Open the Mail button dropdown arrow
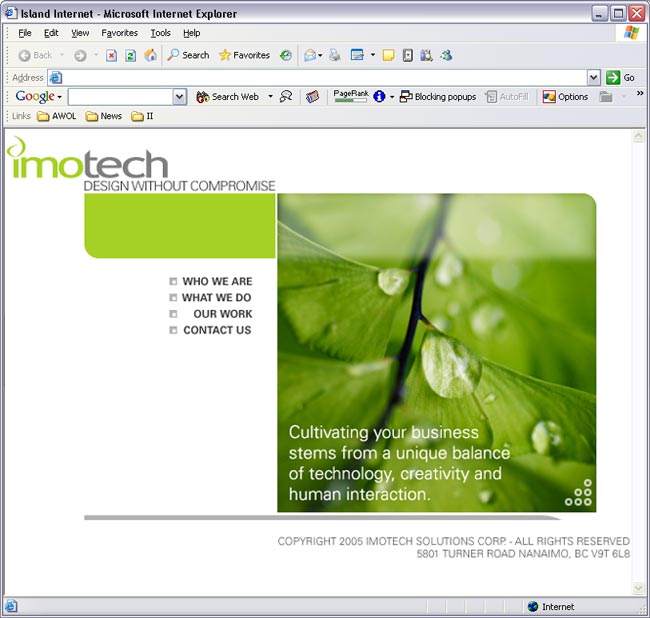The width and height of the screenshot is (650, 618). [x=320, y=55]
